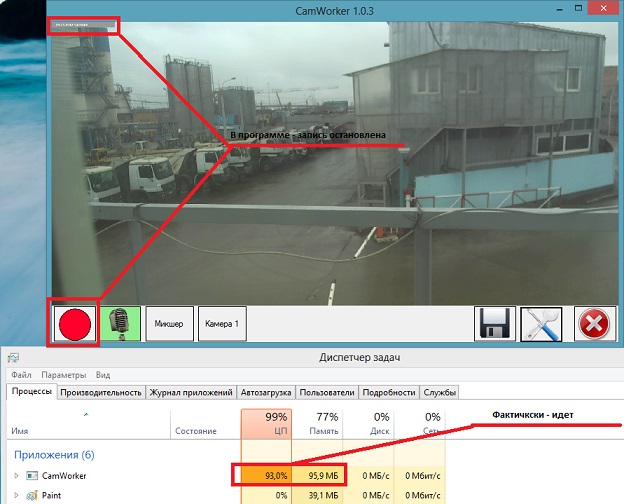Expand the Paint process row

coord(15,494)
